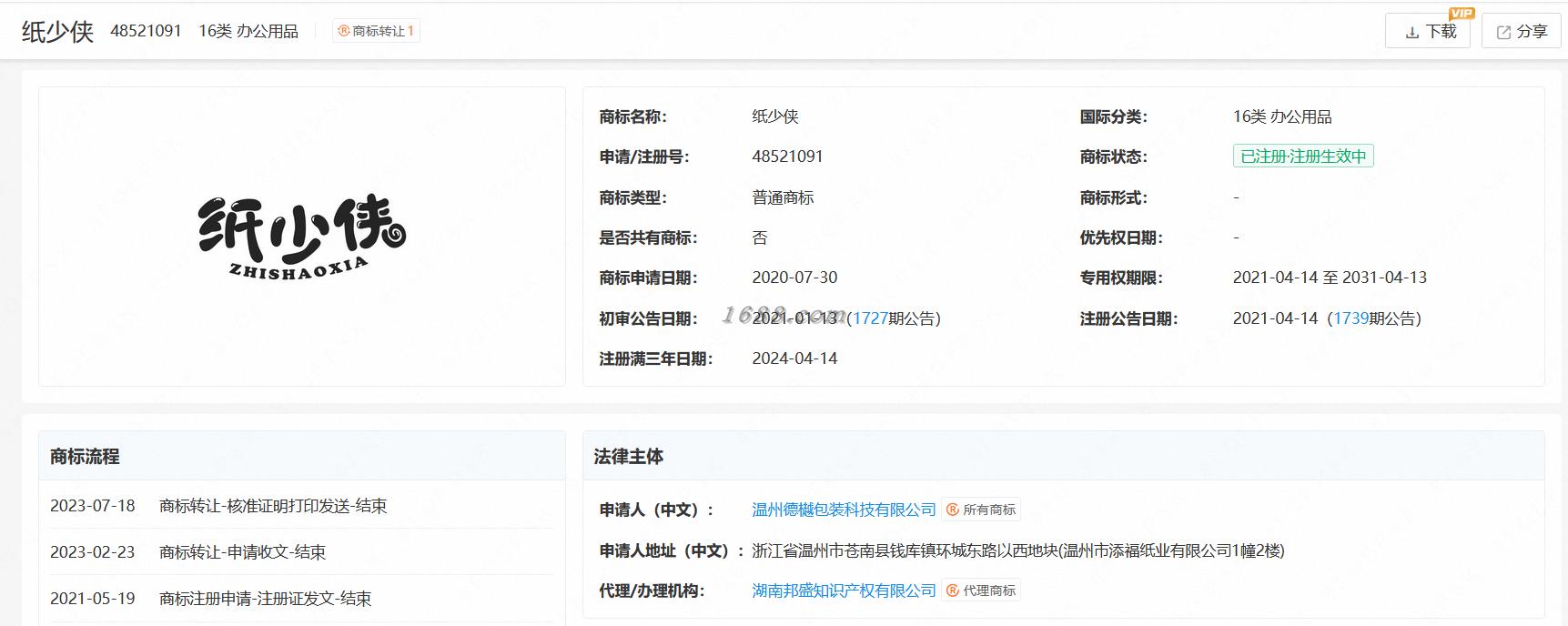
Task: Open applicant 温州德樾包装科技有限公司 link
Action: tap(844, 510)
